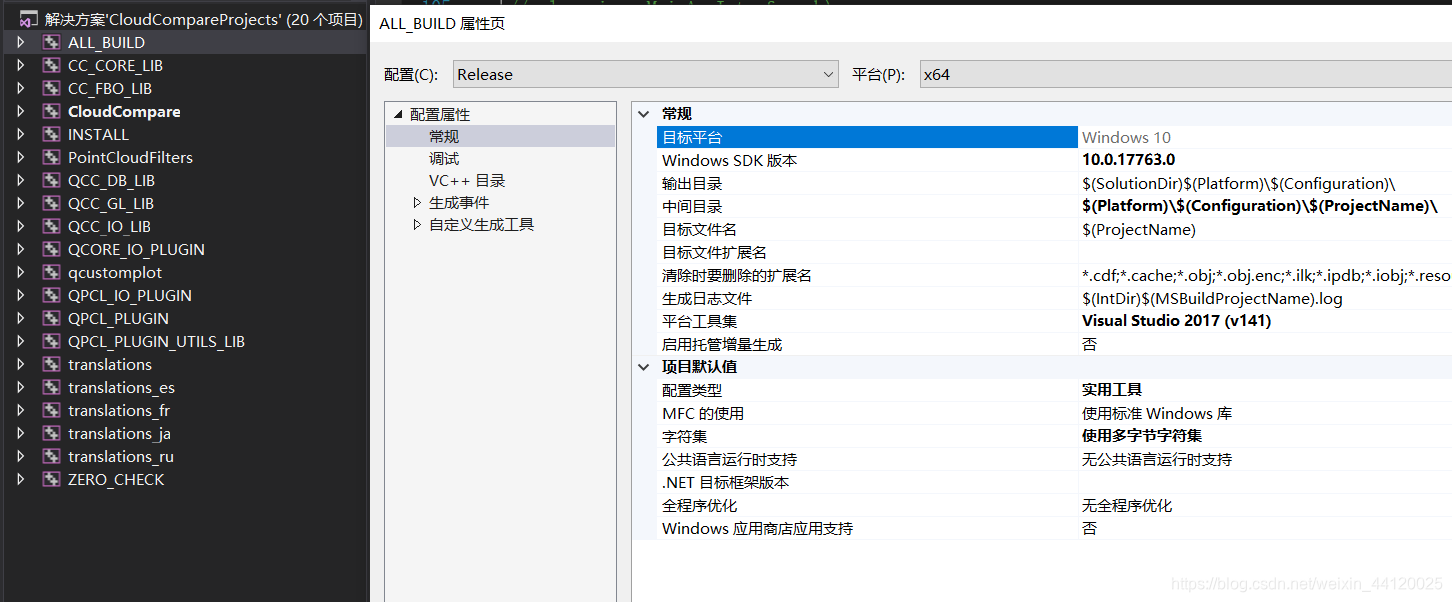Click the QPCL_IO_PLUGIN project icon
The width and height of the screenshot is (1452, 602).
[51, 295]
